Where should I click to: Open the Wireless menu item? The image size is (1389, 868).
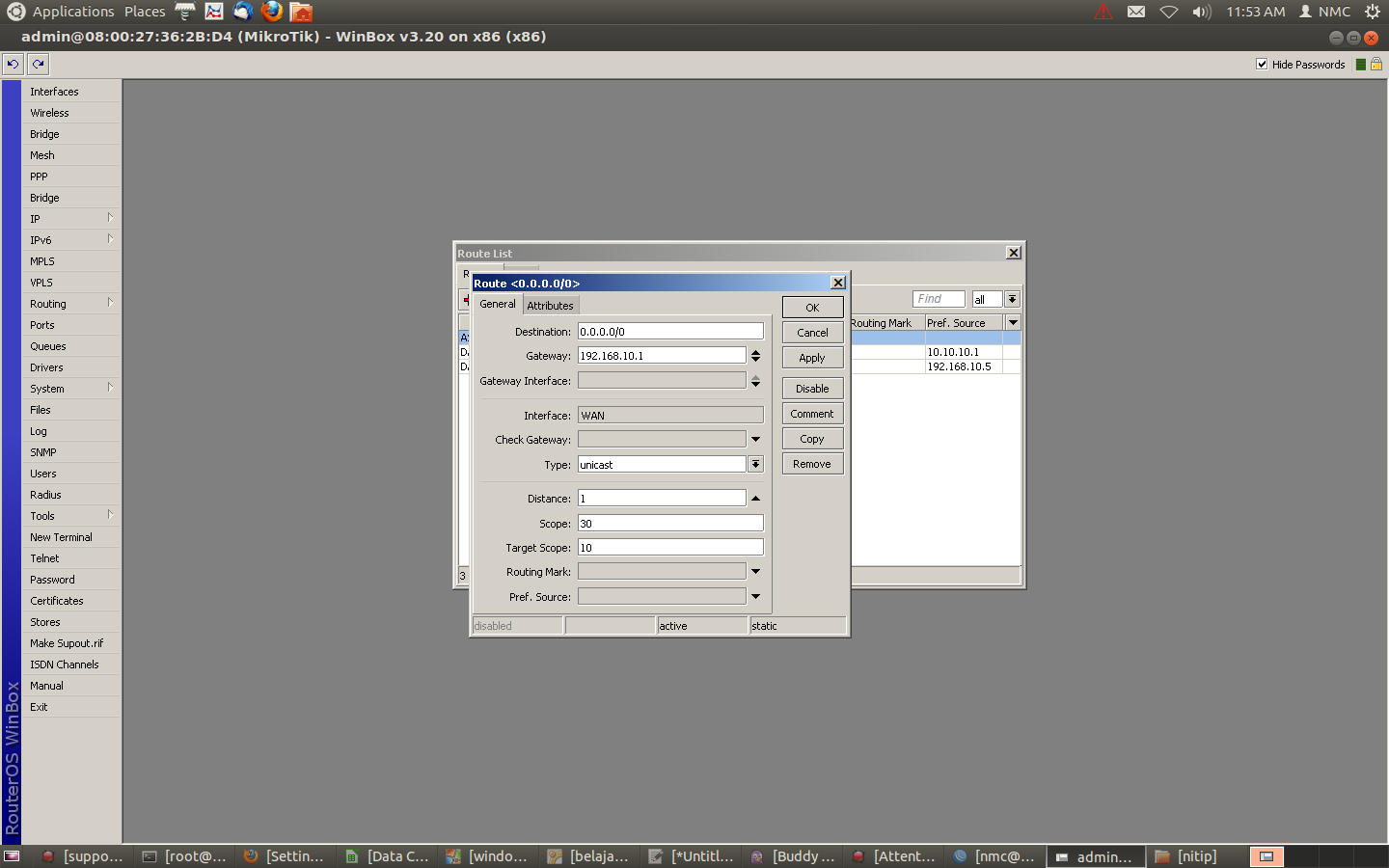(x=72, y=113)
